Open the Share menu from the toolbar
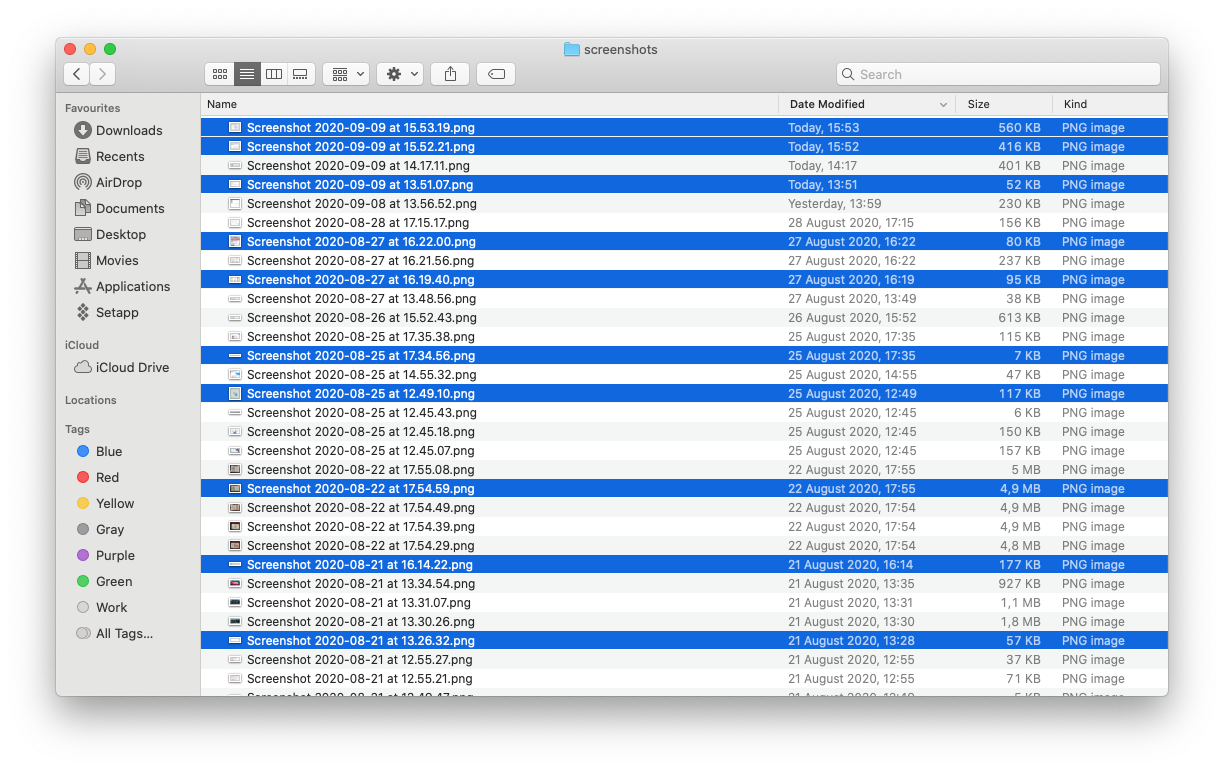 [449, 73]
